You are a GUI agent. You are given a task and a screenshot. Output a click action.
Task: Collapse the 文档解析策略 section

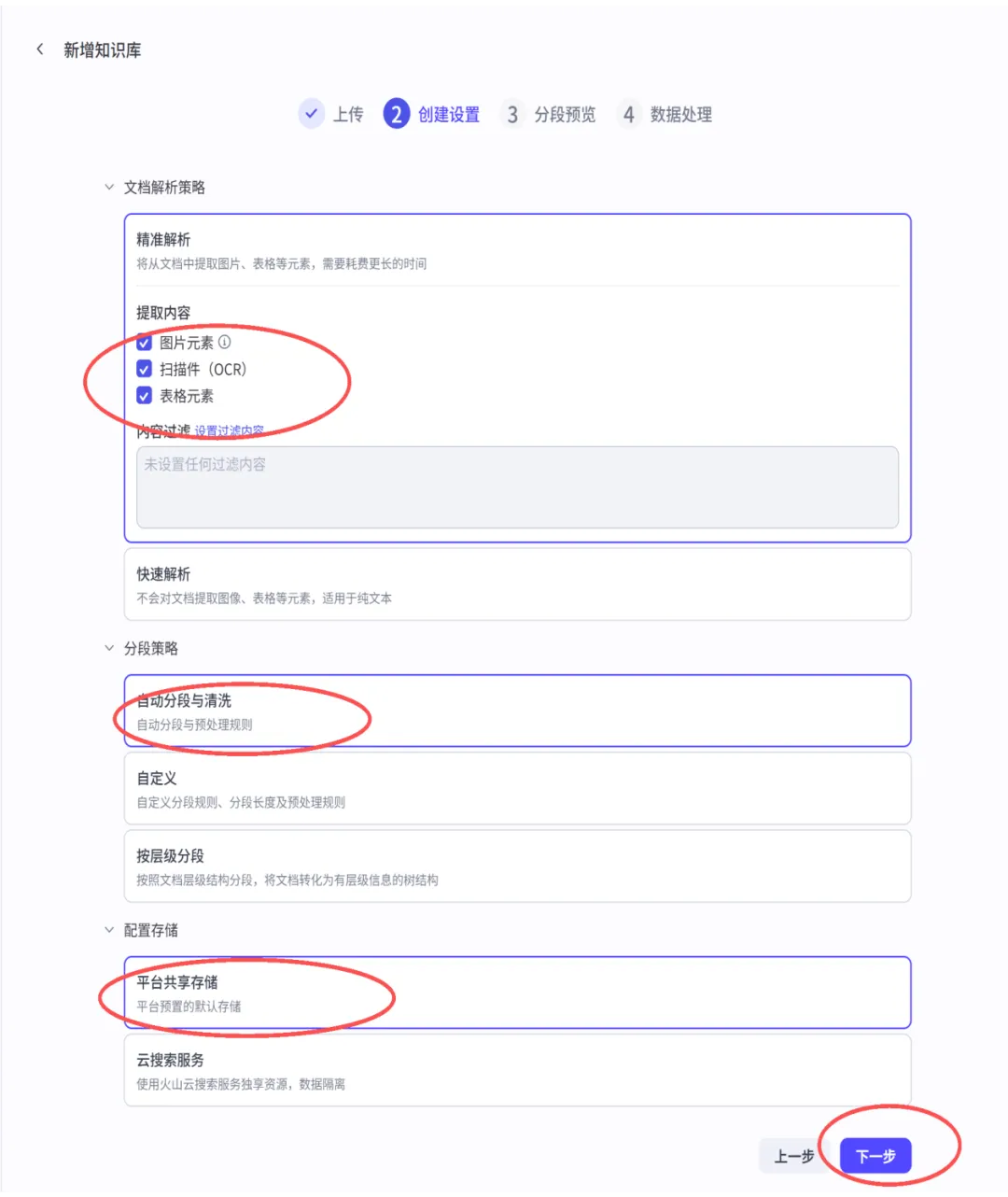pos(109,187)
